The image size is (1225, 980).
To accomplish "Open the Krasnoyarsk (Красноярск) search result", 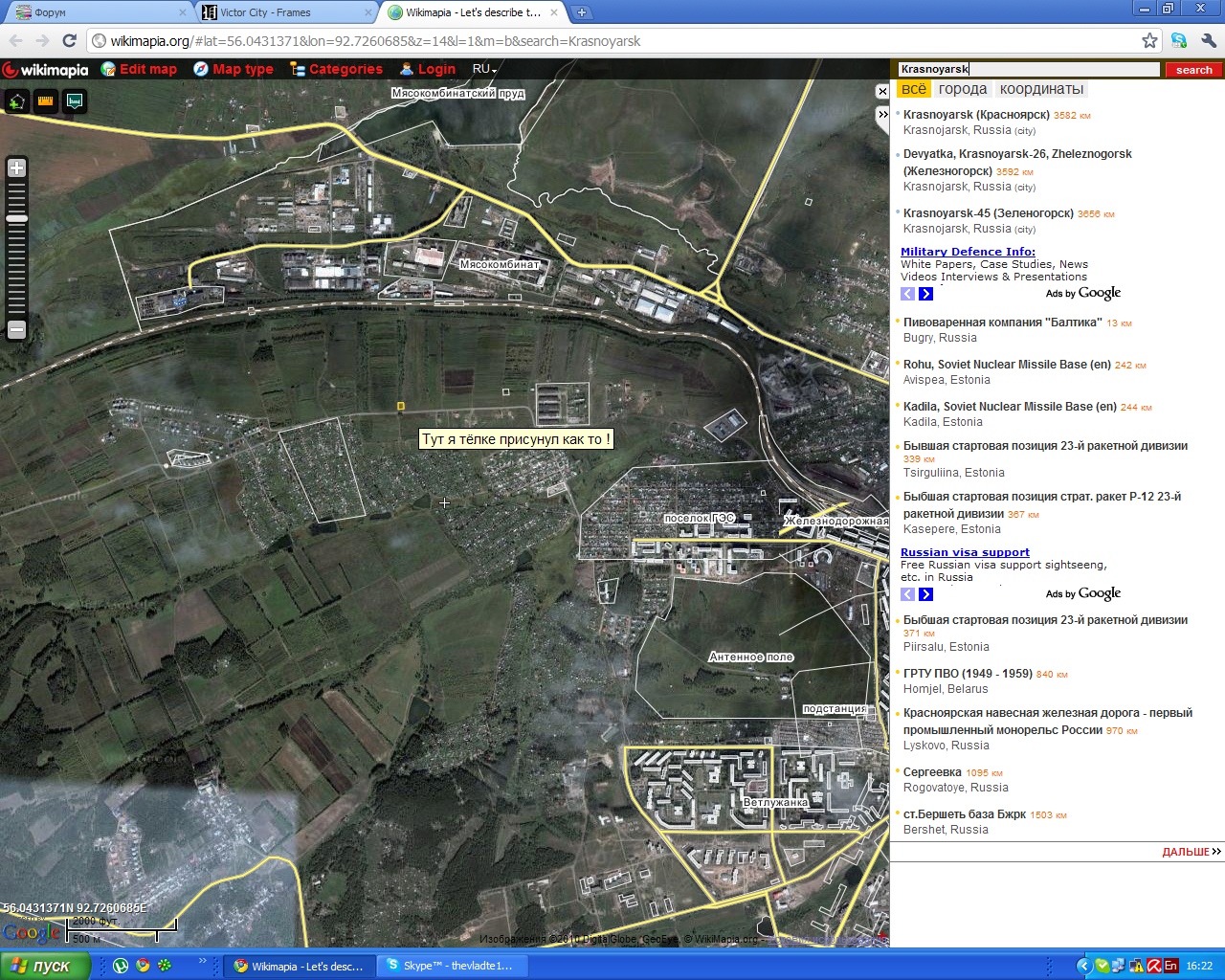I will pyautogui.click(x=976, y=115).
